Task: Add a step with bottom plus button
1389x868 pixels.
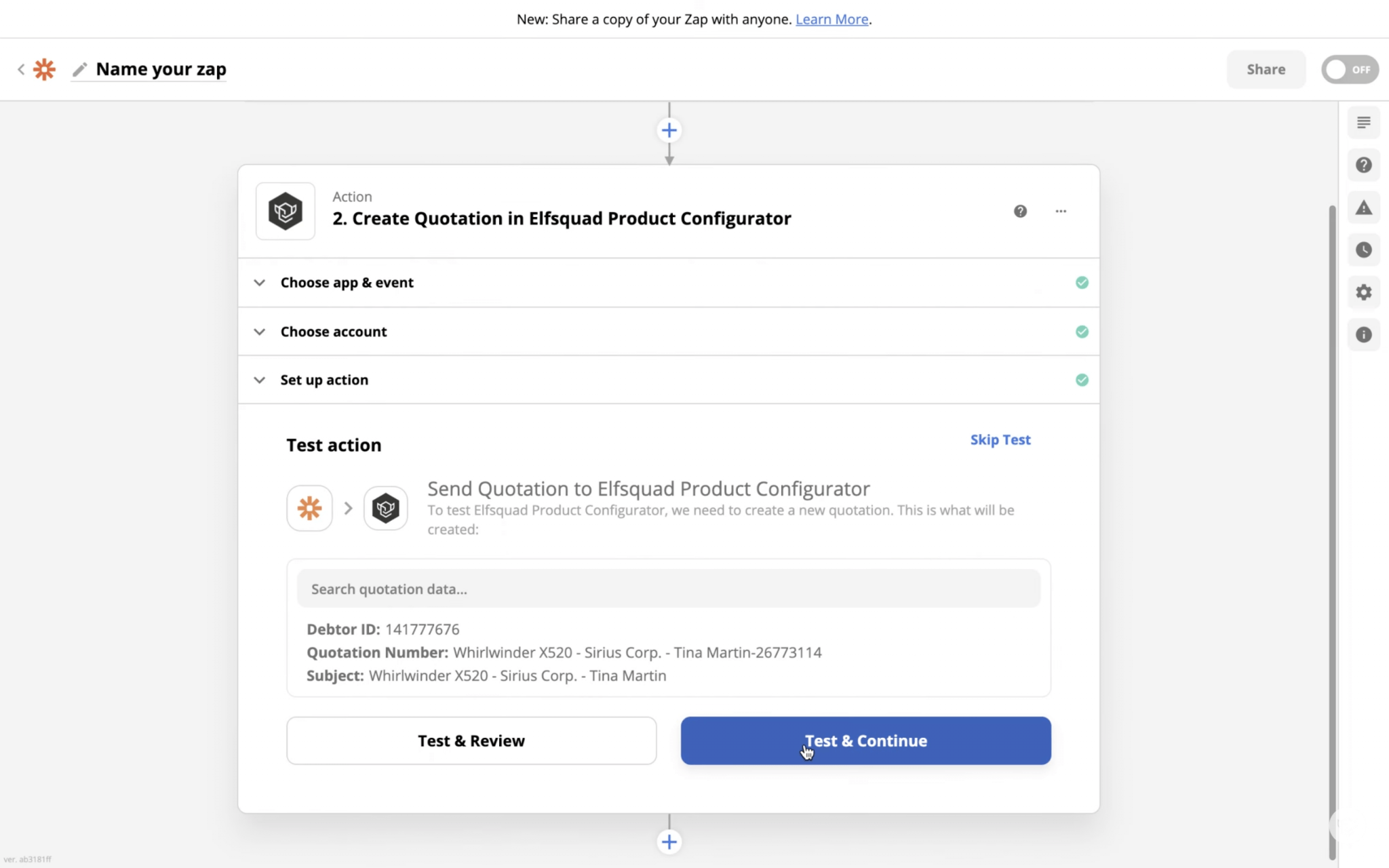Action: (669, 842)
